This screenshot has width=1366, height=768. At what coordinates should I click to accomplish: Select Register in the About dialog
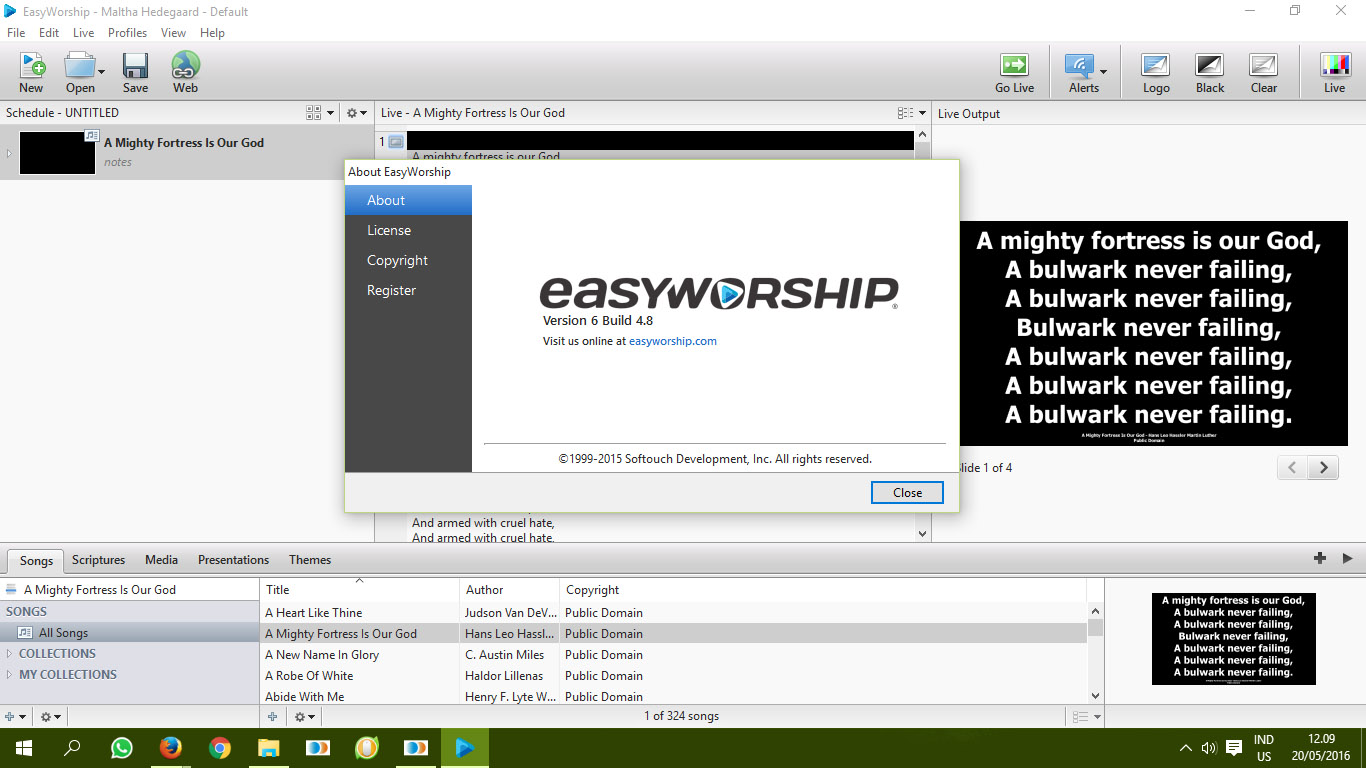tap(408, 290)
